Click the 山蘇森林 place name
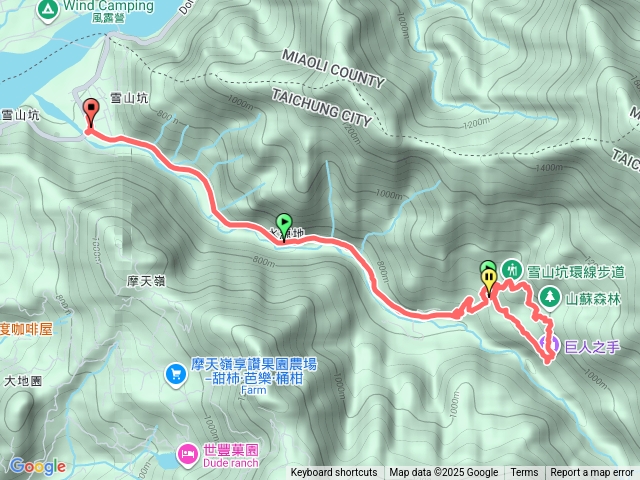Screen dimensions: 640x480 pyautogui.click(x=593, y=299)
